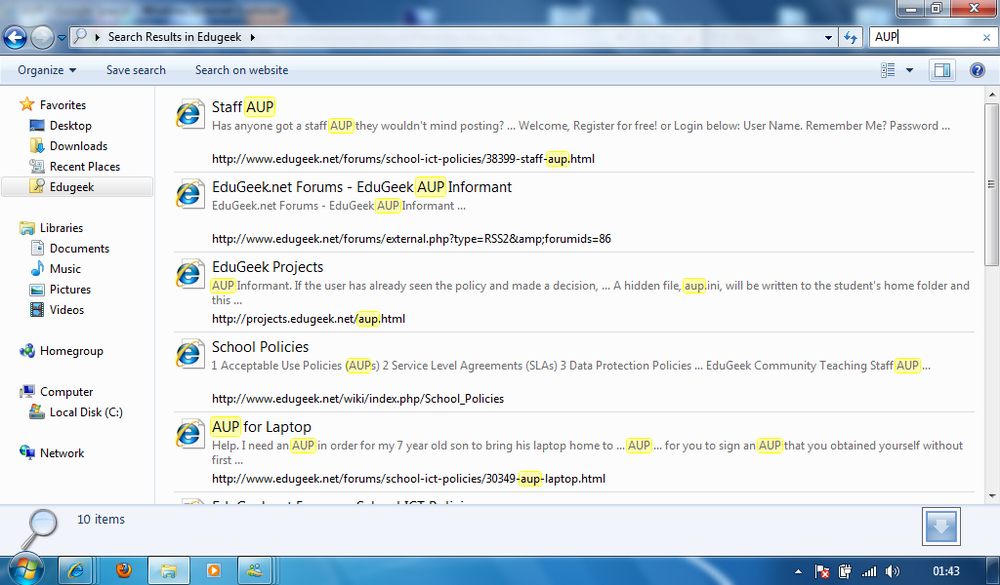Click the large search magnifier in details pane
This screenshot has height=585, width=1000.
tap(40, 528)
